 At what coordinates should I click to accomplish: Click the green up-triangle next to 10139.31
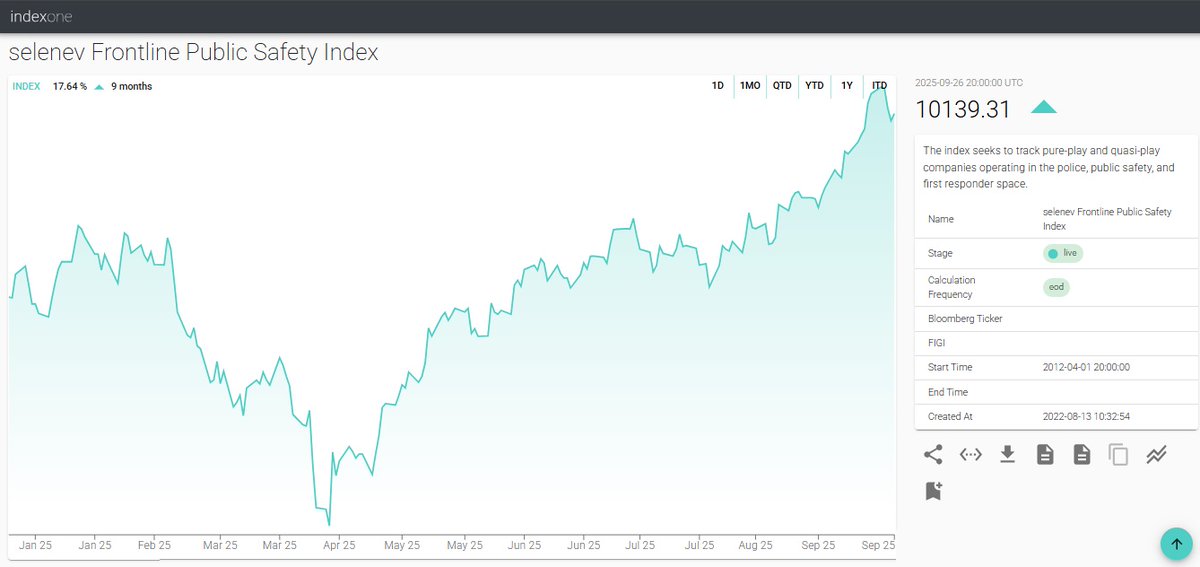(x=1043, y=108)
